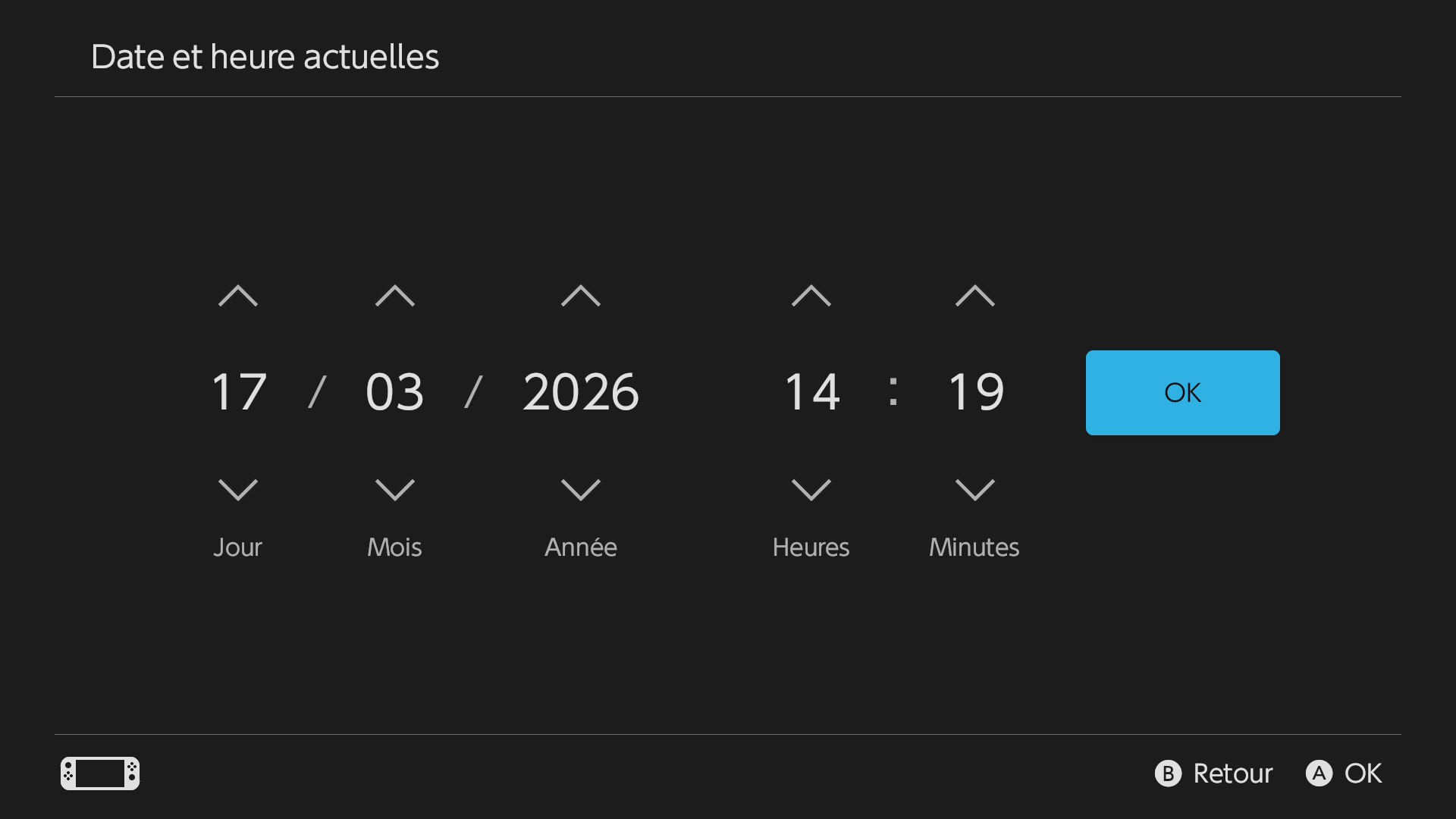Select the day value 17
Image resolution: width=1456 pixels, height=819 pixels.
[x=238, y=392]
